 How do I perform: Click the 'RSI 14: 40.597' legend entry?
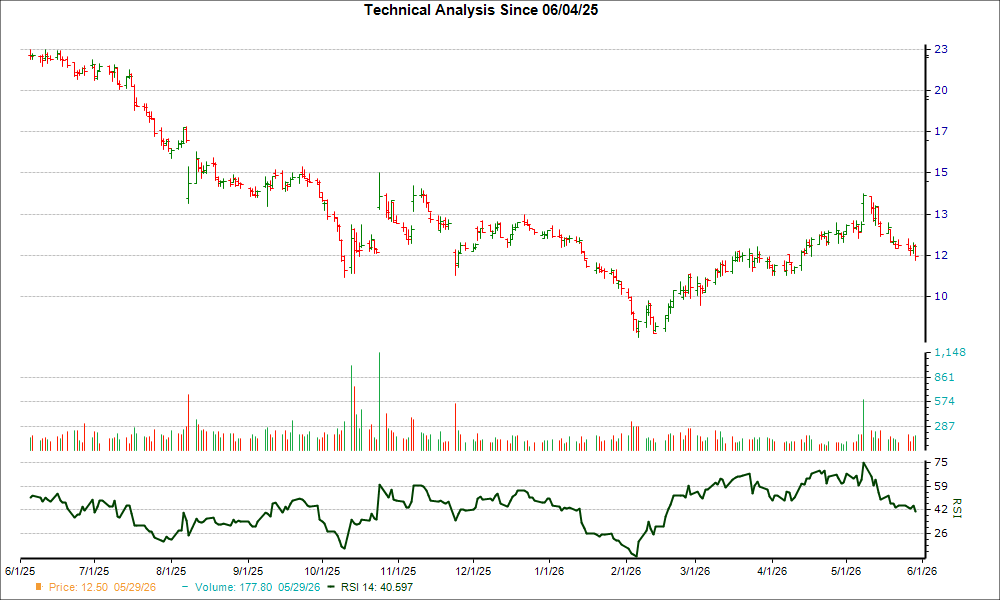370,587
